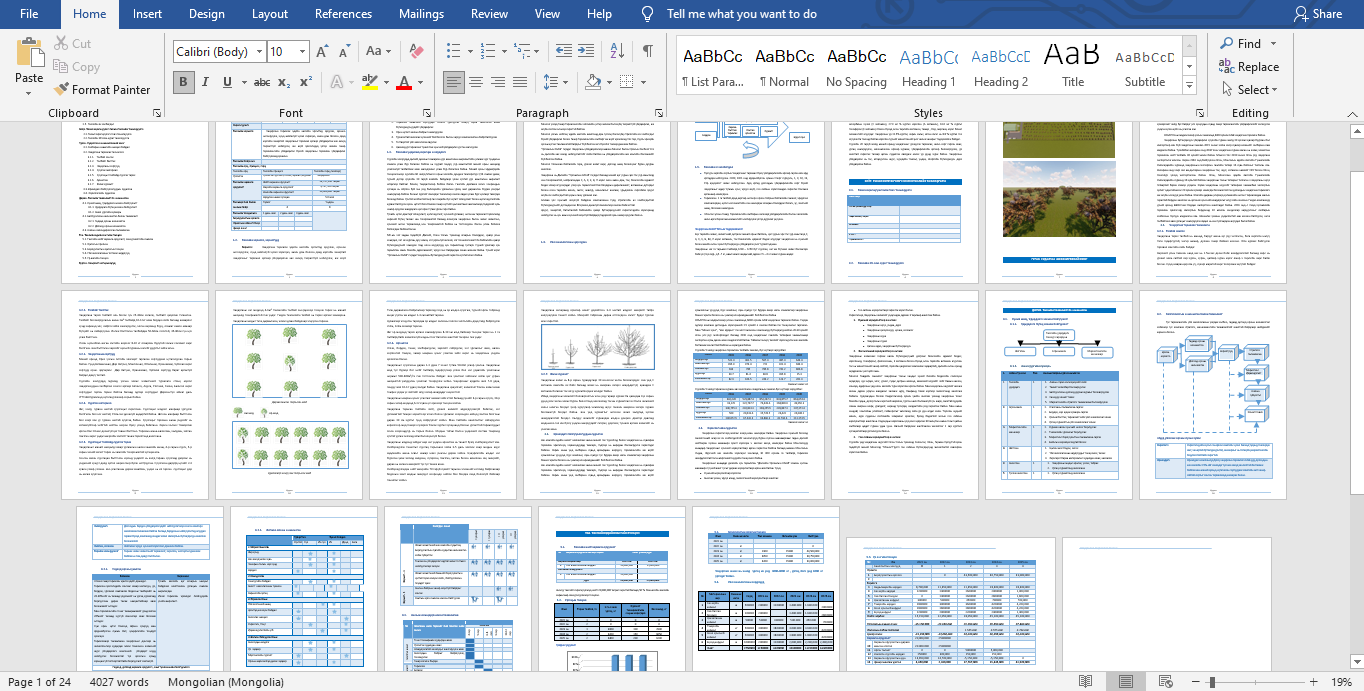Increase font size with the grow font icon

321,52
